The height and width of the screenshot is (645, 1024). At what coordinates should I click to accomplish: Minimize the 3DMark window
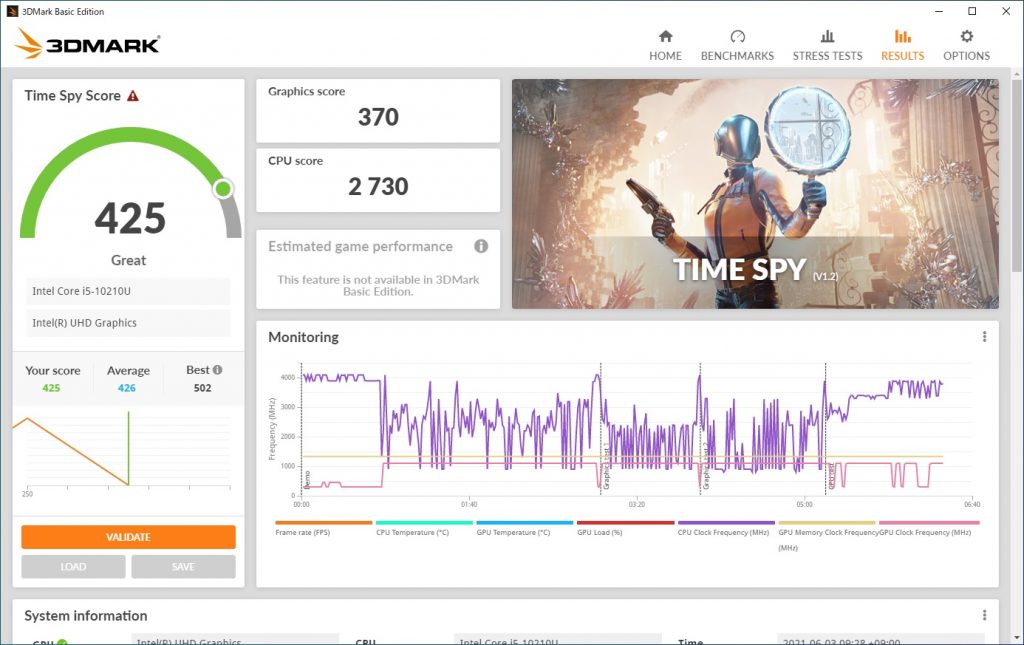[939, 11]
